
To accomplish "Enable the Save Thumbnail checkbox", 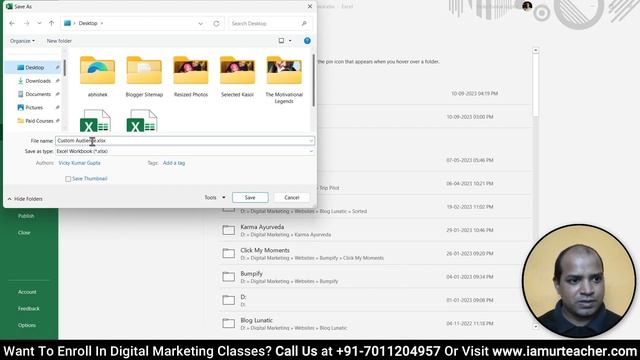I will pyautogui.click(x=68, y=179).
